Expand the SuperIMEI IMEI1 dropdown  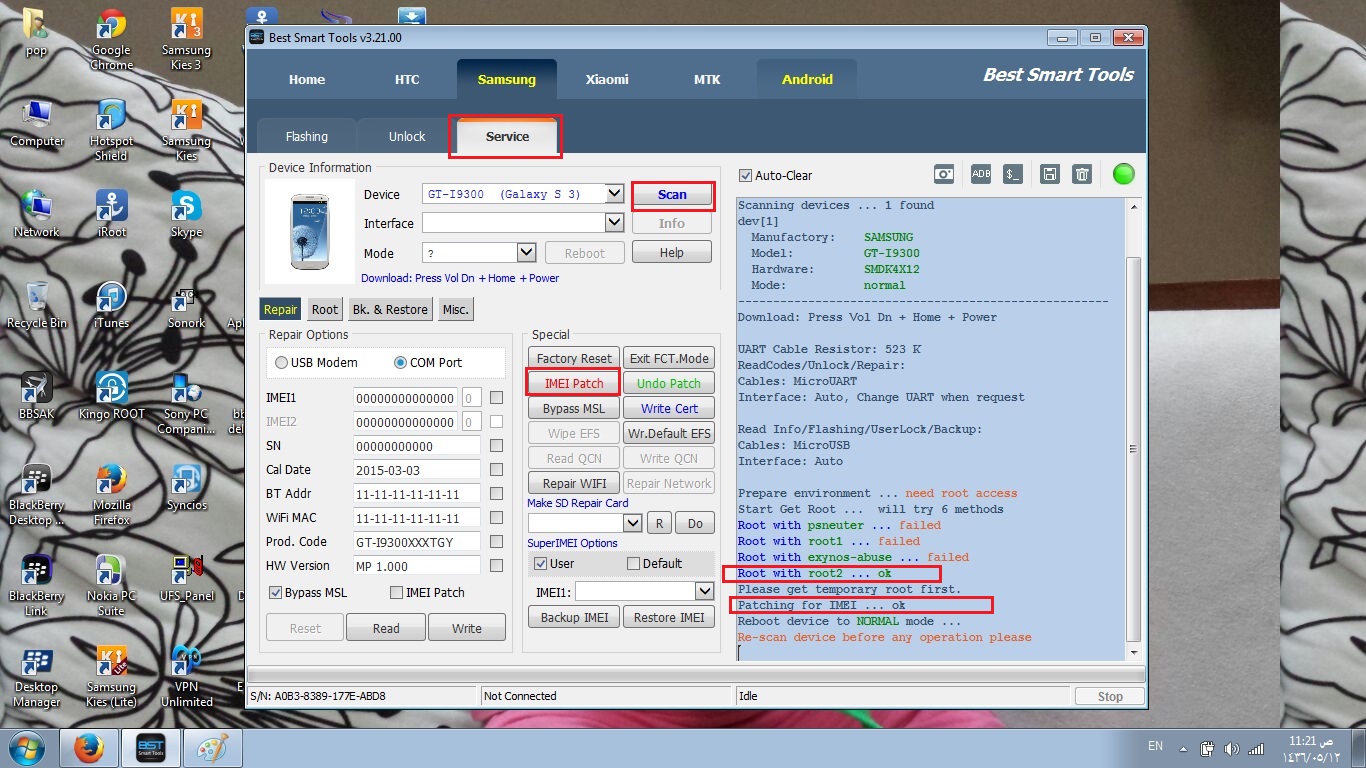(x=703, y=591)
